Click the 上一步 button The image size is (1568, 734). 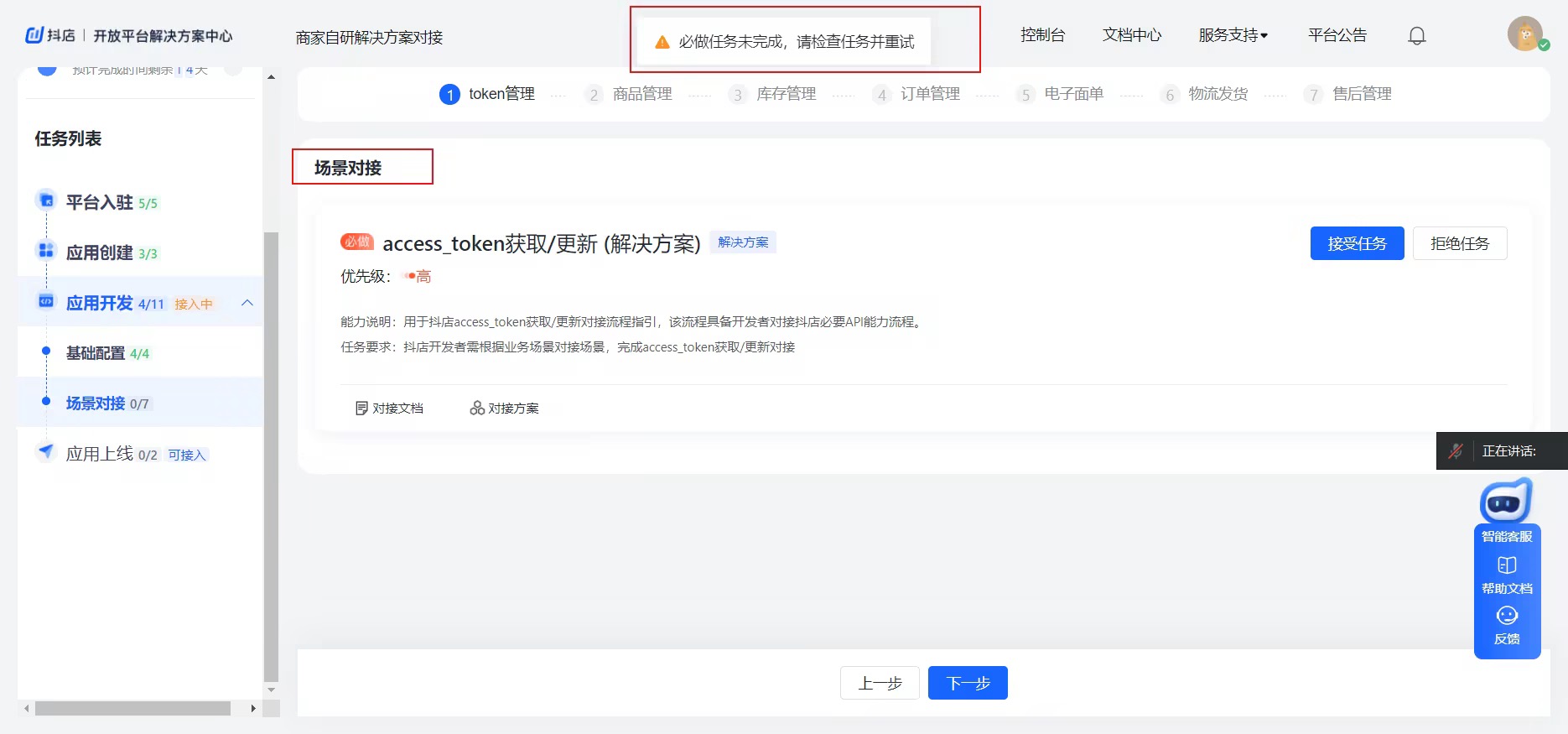click(x=880, y=683)
